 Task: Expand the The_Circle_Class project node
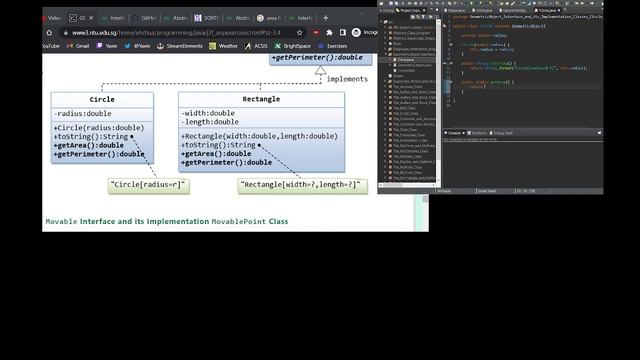coord(385,113)
